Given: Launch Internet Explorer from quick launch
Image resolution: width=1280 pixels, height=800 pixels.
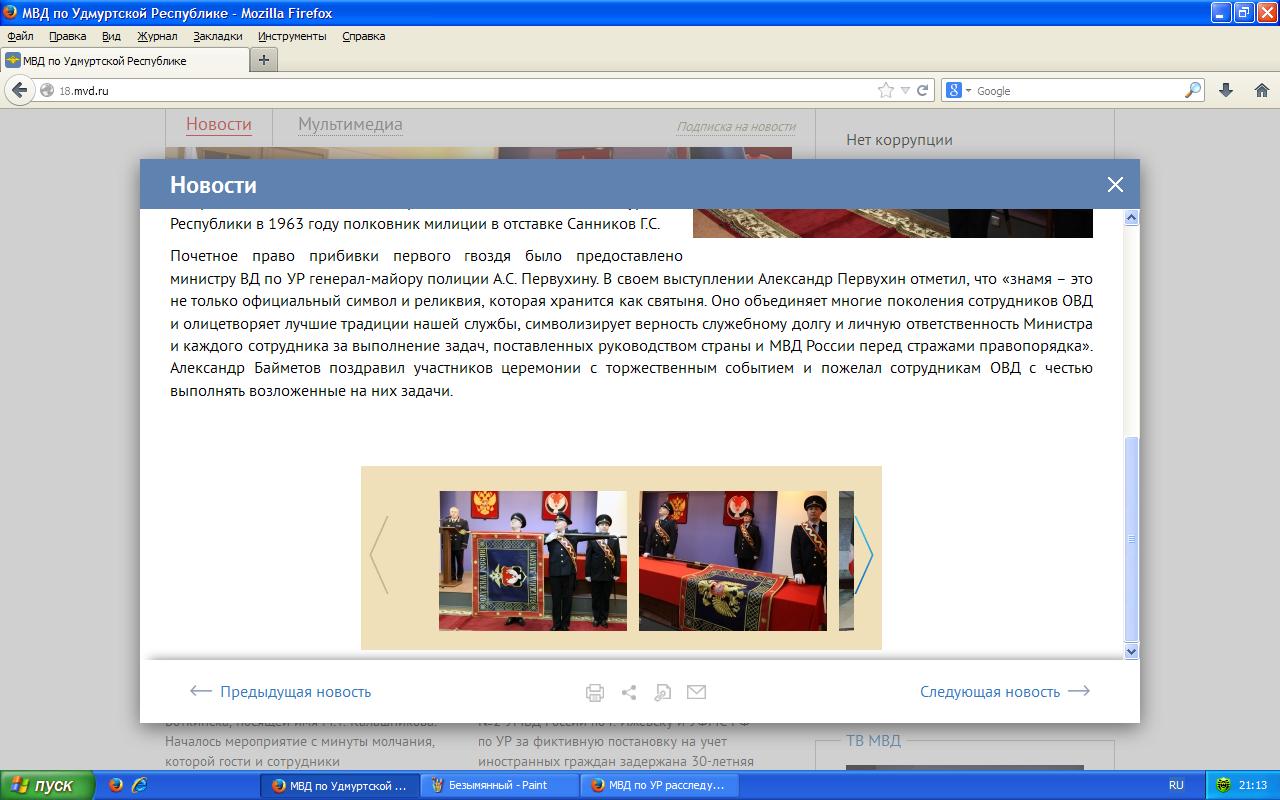Looking at the screenshot, I should [x=140, y=785].
